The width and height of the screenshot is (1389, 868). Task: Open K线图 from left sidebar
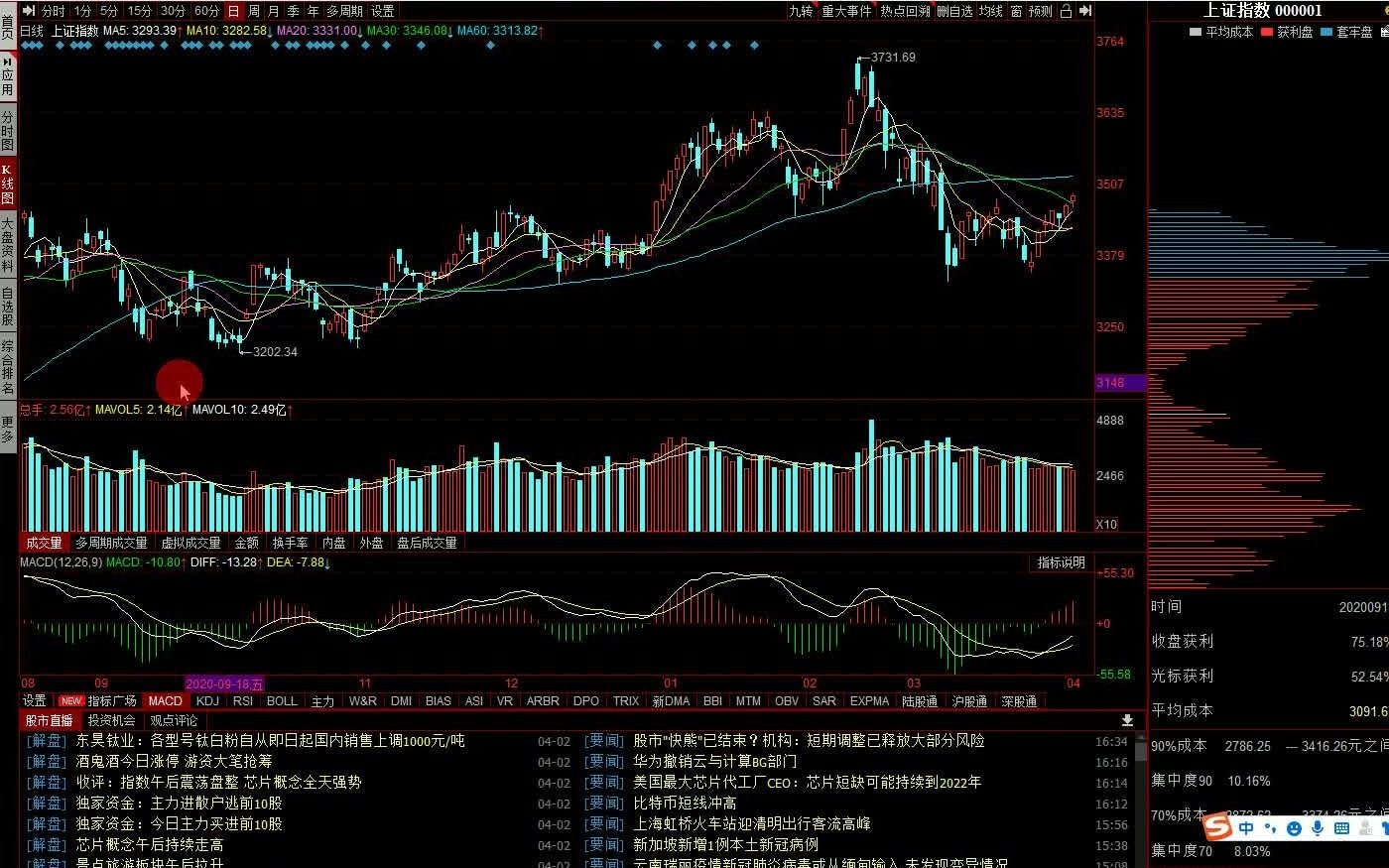click(7, 185)
